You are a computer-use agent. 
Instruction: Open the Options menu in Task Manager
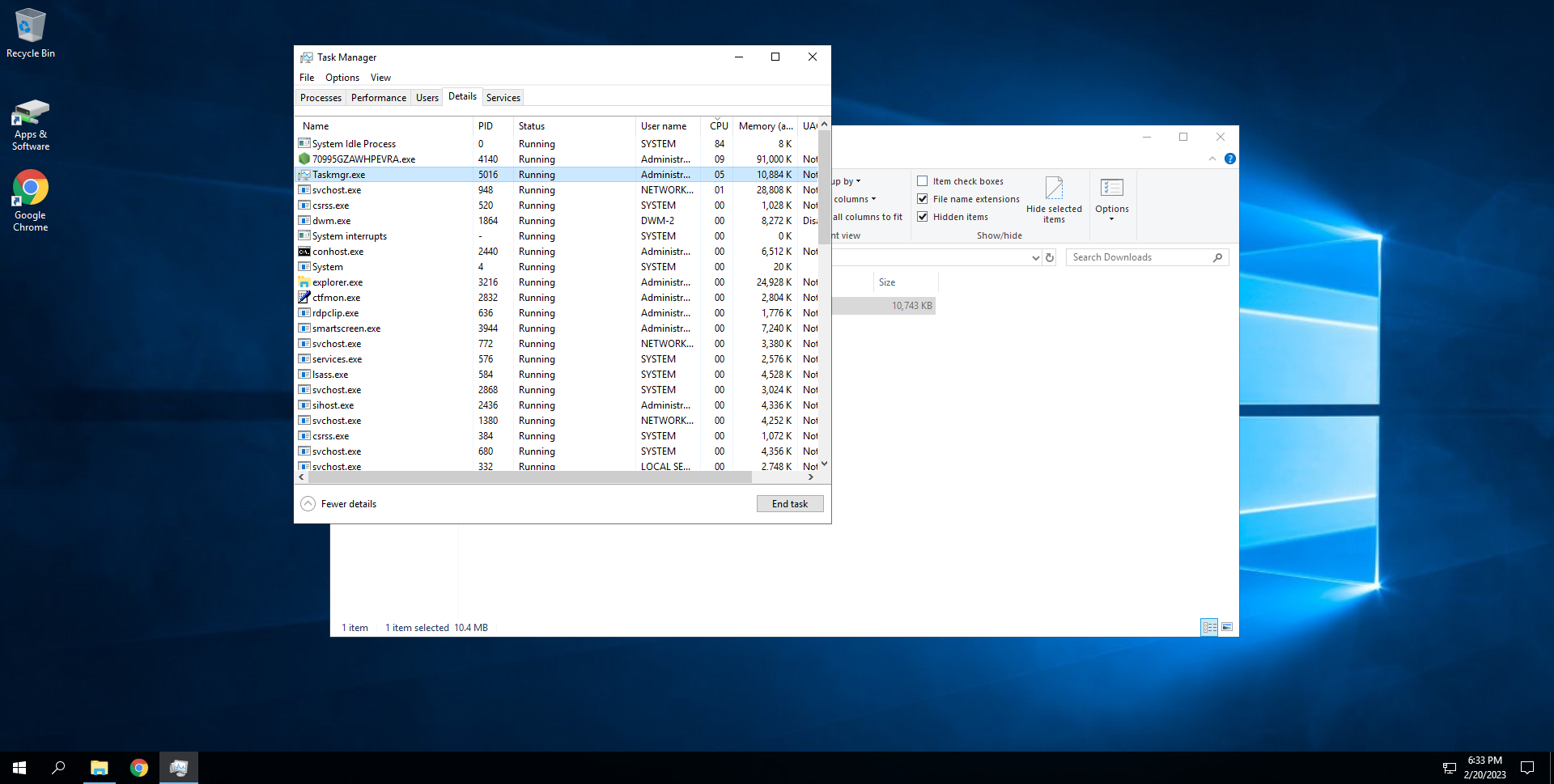click(x=342, y=78)
